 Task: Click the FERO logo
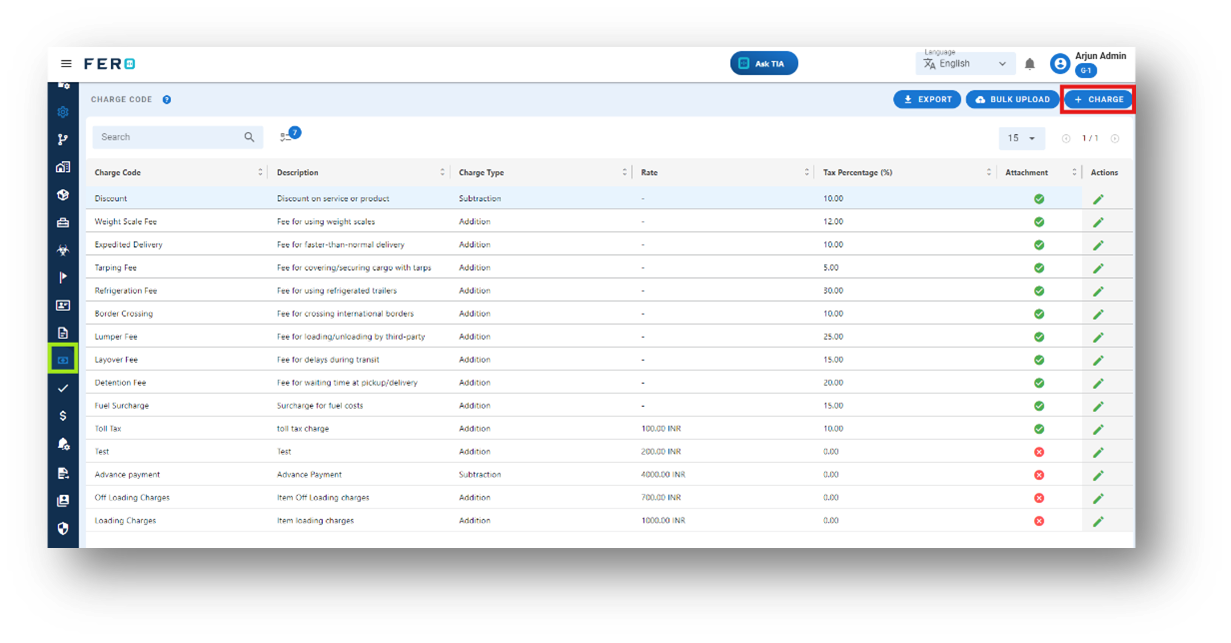click(109, 64)
